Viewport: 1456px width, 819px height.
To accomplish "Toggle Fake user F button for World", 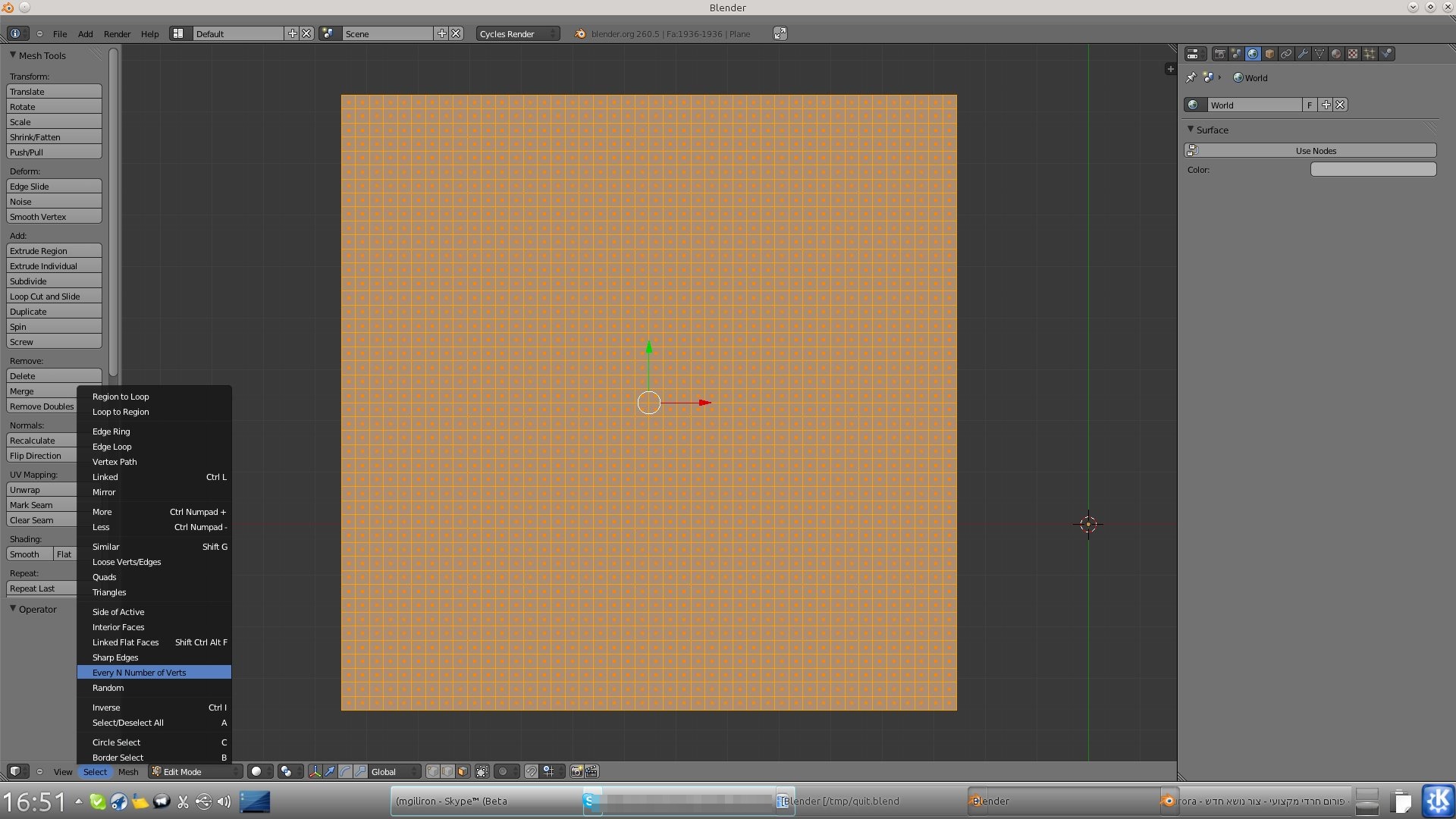I will tap(1310, 105).
